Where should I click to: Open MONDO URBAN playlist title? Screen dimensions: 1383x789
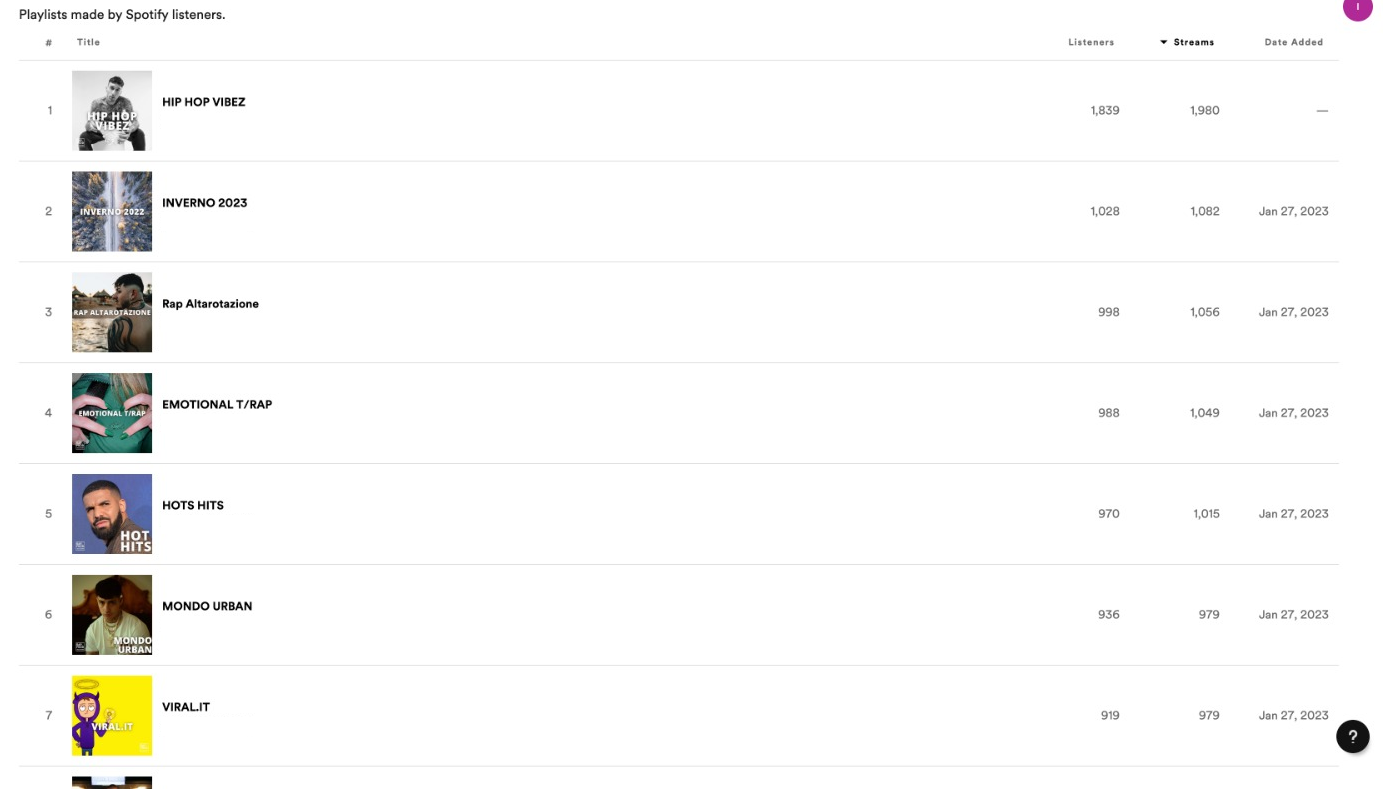207,607
